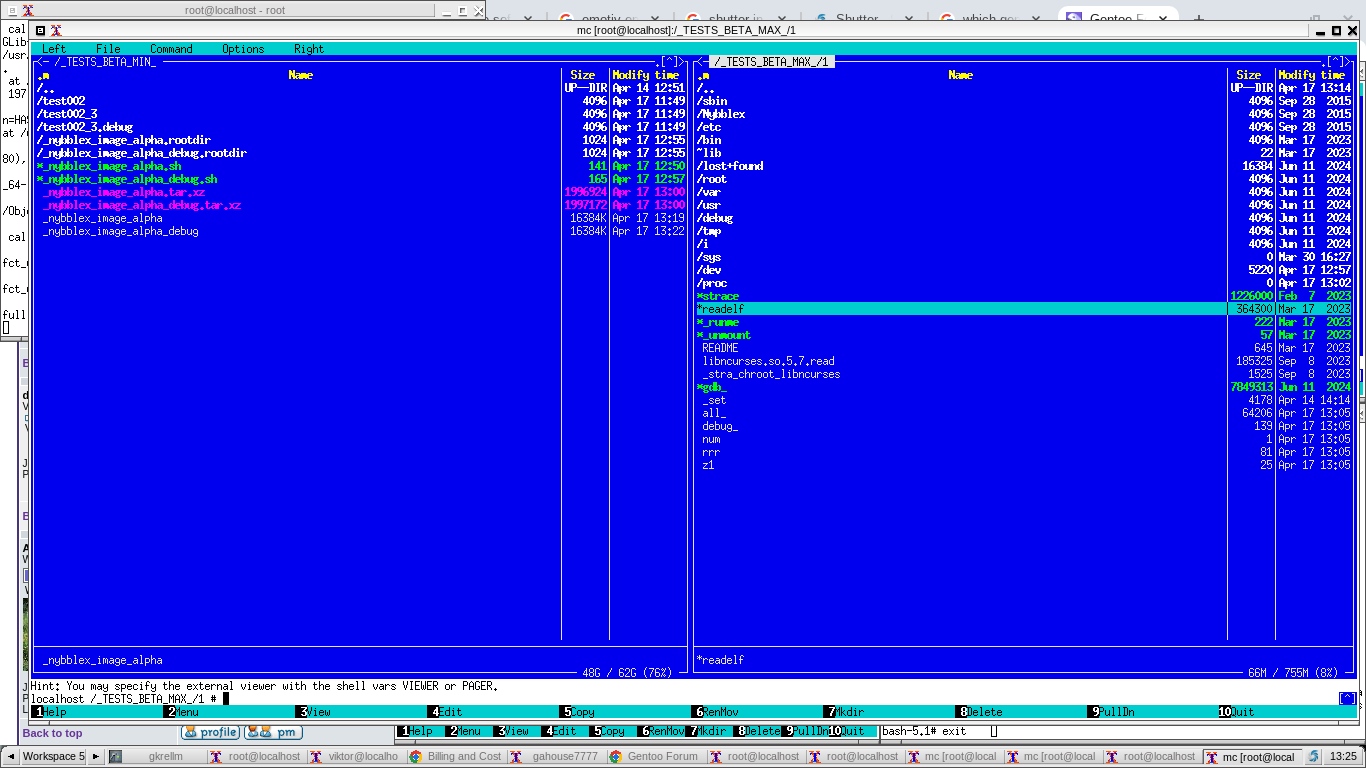Select /test002_3.debug directory in left panel
The height and width of the screenshot is (768, 1366).
point(360,127)
